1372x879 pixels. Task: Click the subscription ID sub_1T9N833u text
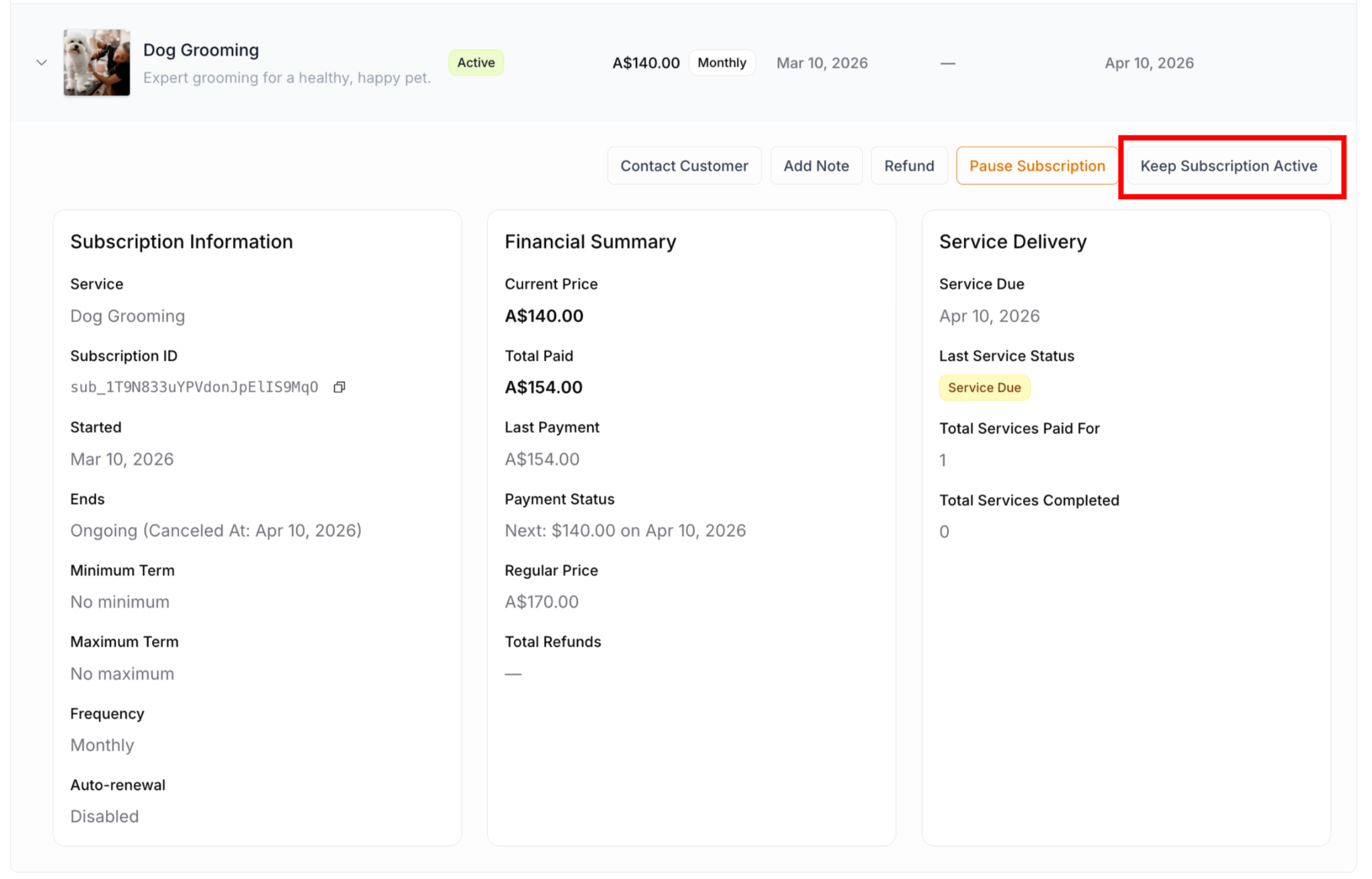click(x=194, y=387)
